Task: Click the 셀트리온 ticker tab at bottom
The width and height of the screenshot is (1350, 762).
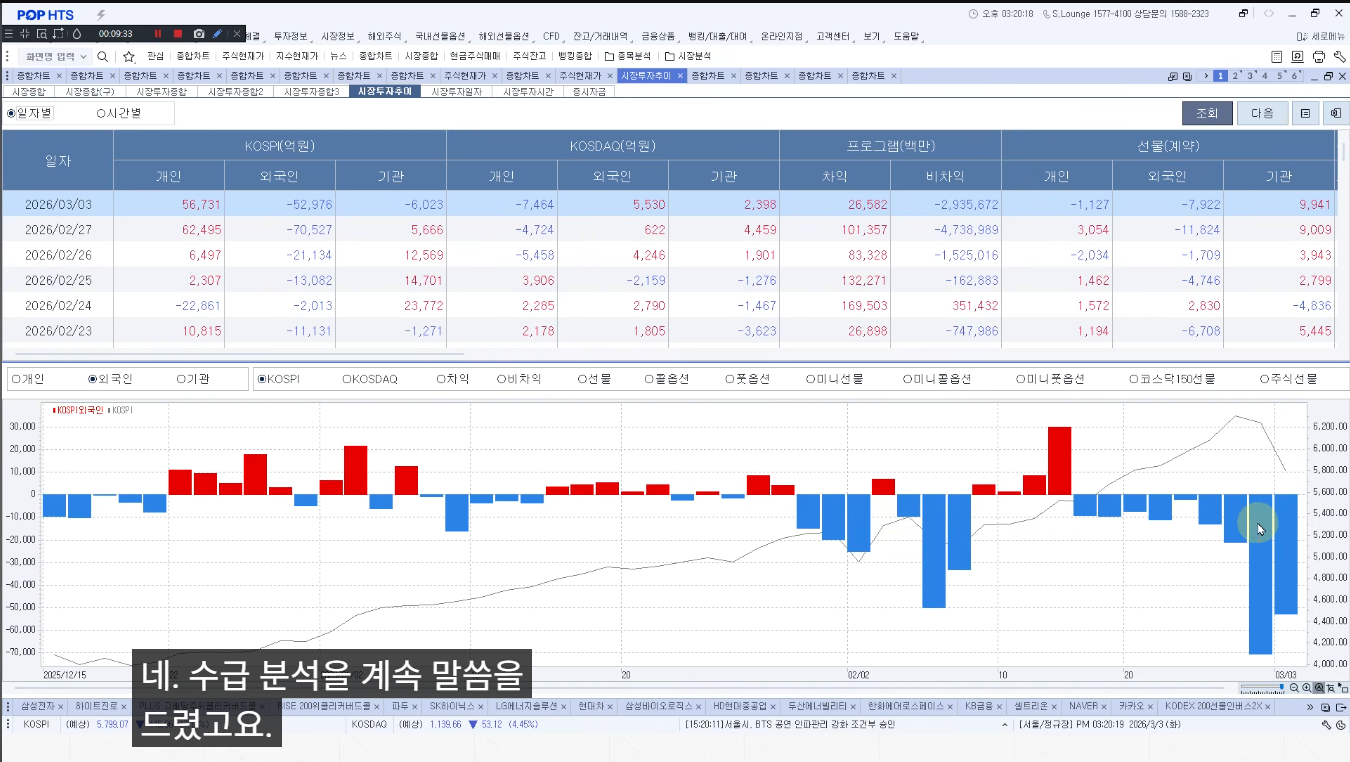Action: point(1029,706)
